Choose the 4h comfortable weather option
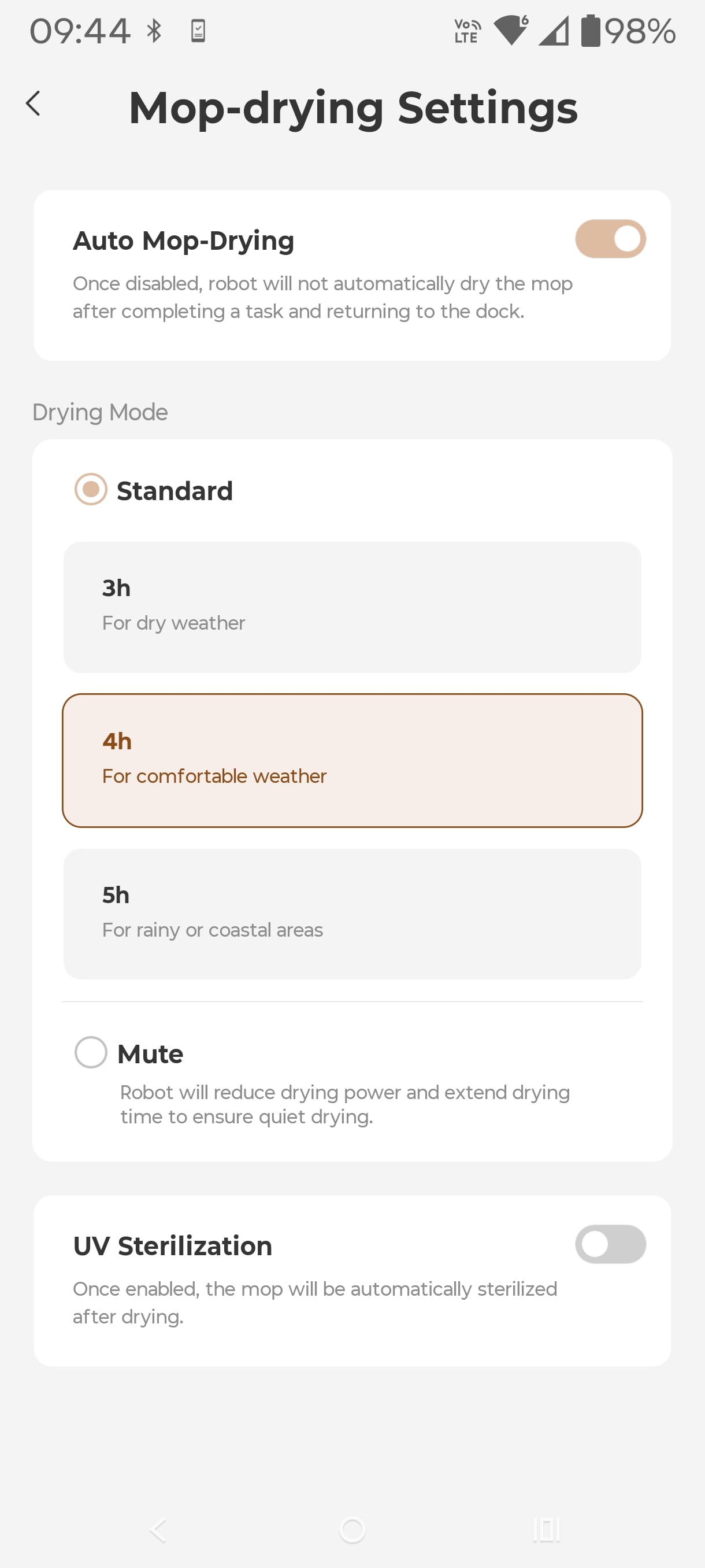Screen dimensions: 705x1568 tap(352, 760)
